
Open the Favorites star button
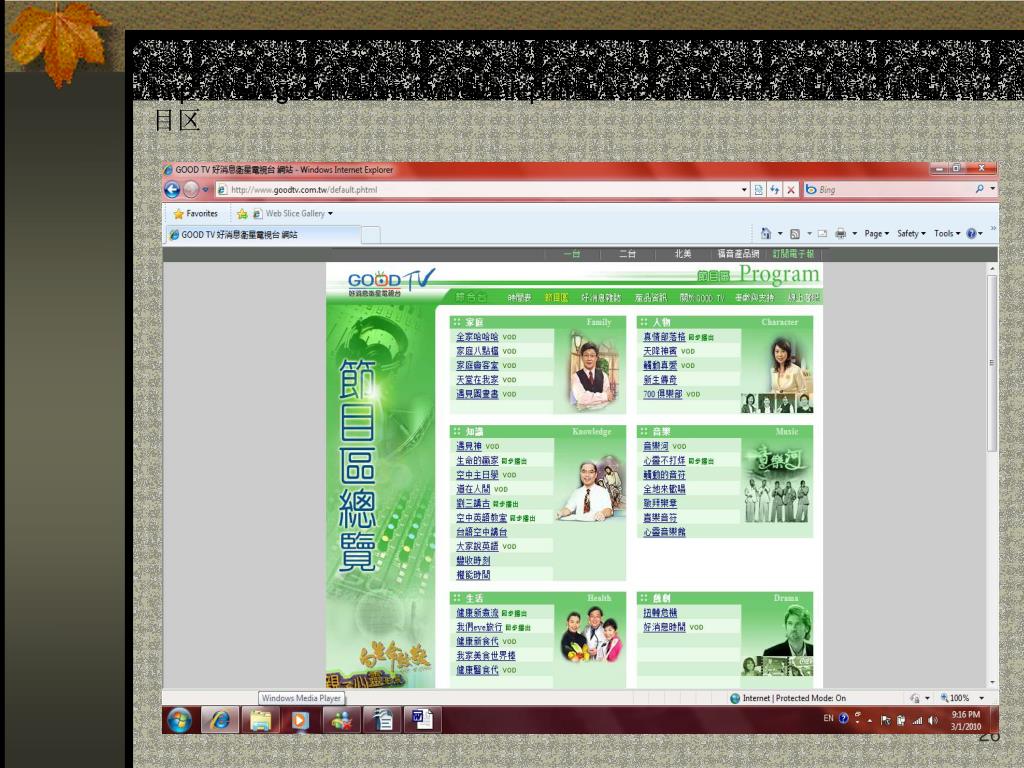(195, 214)
